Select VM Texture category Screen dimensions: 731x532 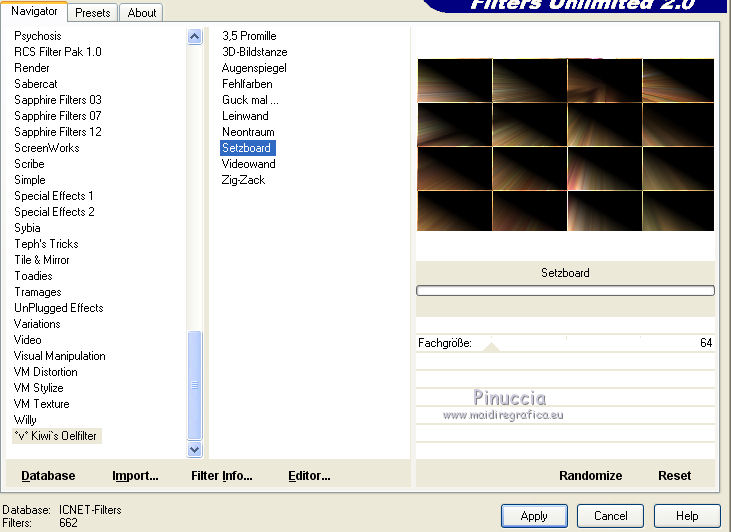click(41, 404)
